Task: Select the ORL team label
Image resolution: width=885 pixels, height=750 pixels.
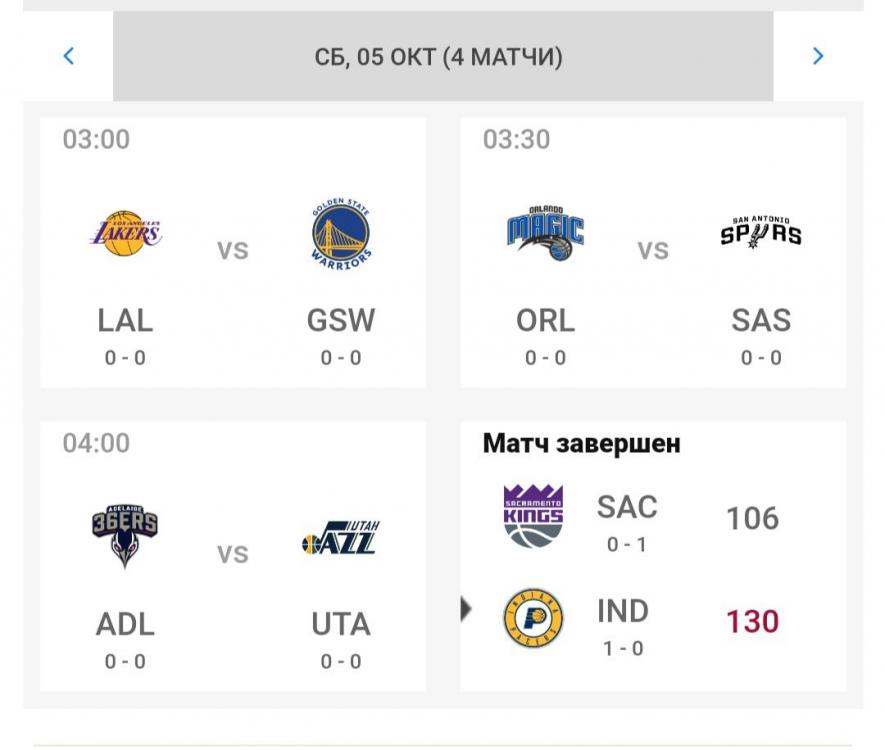Action: coord(545,320)
